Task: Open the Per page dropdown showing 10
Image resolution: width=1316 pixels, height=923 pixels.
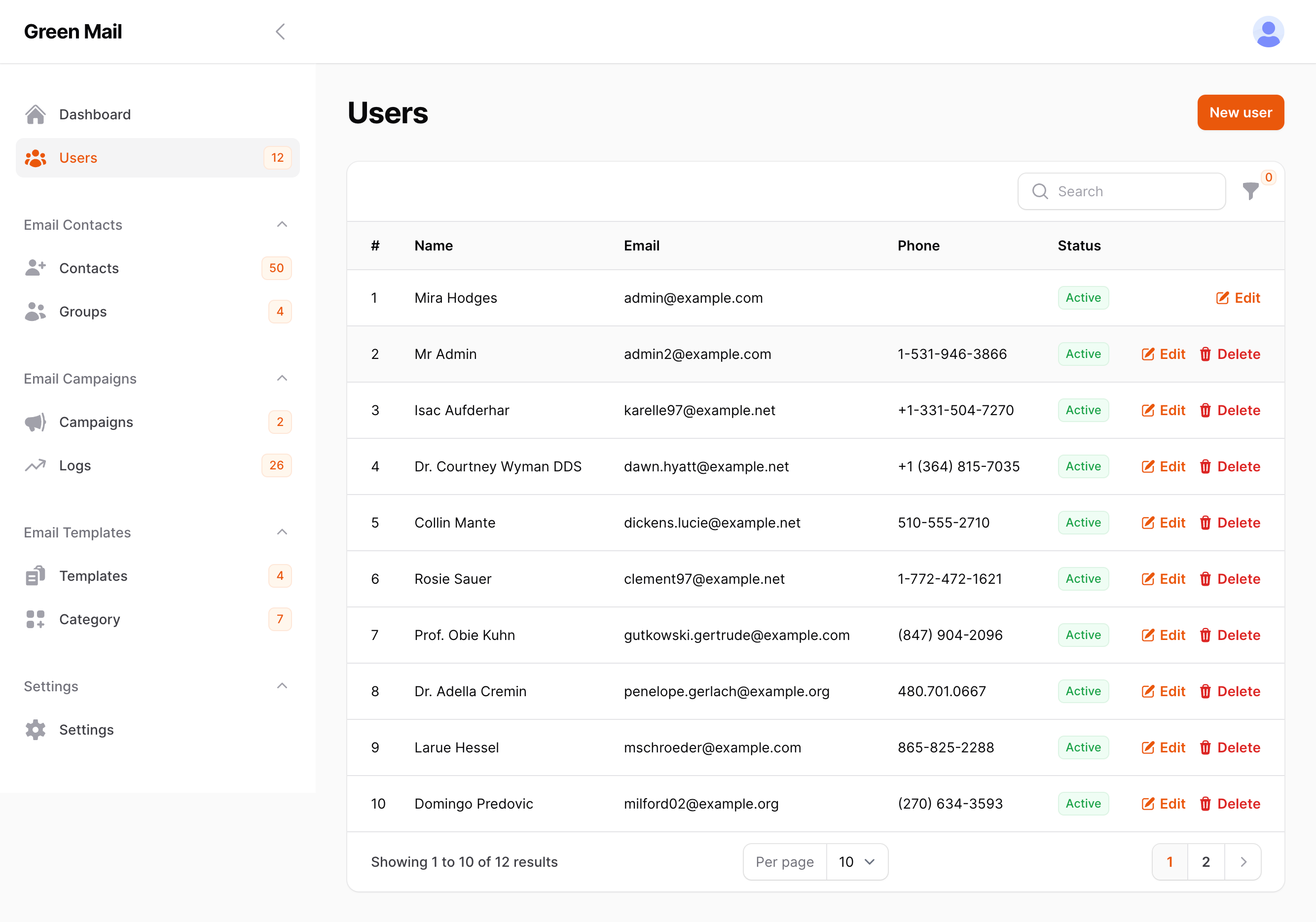Action: [856, 861]
